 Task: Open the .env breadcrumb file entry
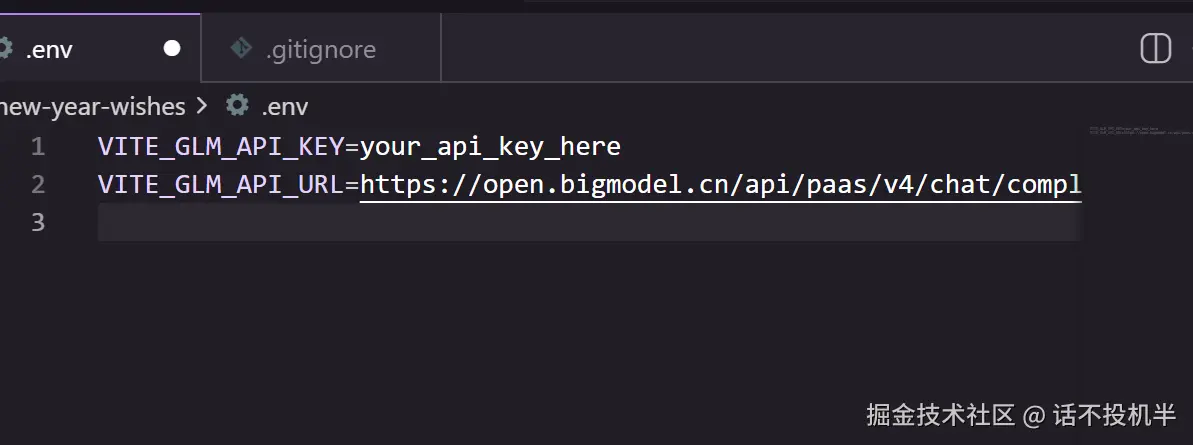[285, 106]
